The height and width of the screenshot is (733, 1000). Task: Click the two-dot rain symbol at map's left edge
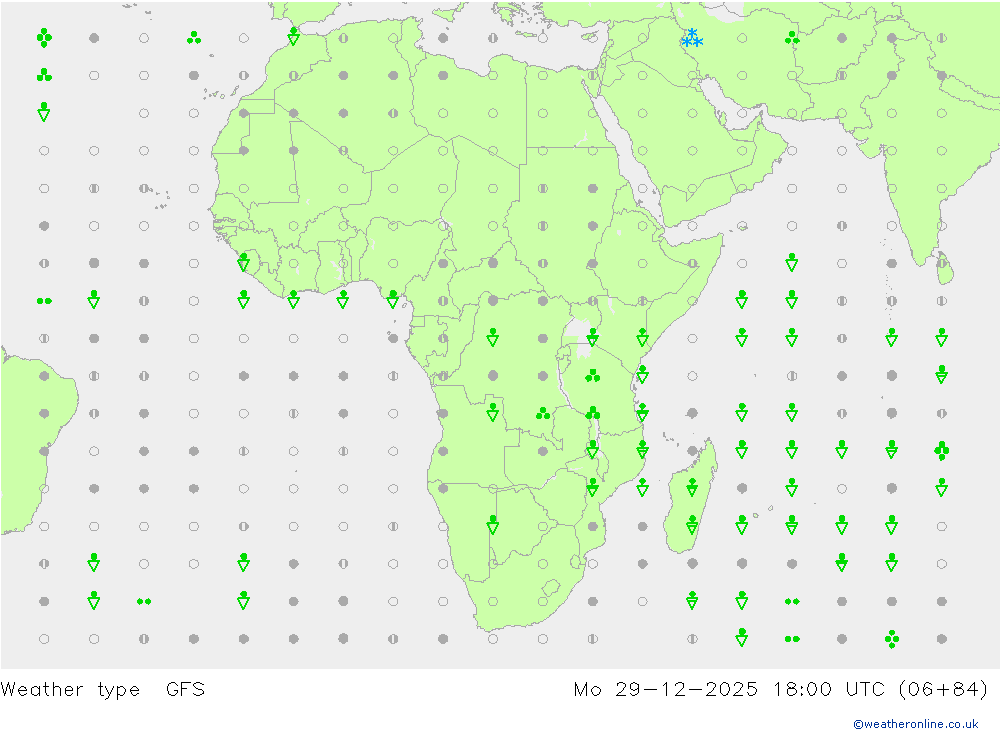point(44,300)
